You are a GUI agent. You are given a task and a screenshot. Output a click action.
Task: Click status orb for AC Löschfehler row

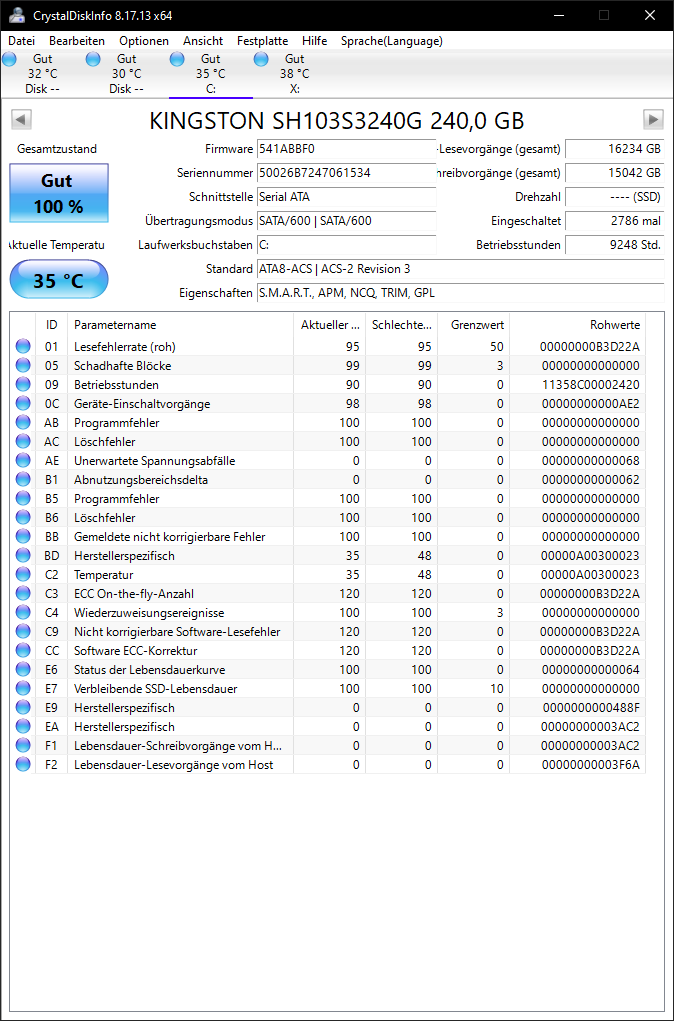23,441
